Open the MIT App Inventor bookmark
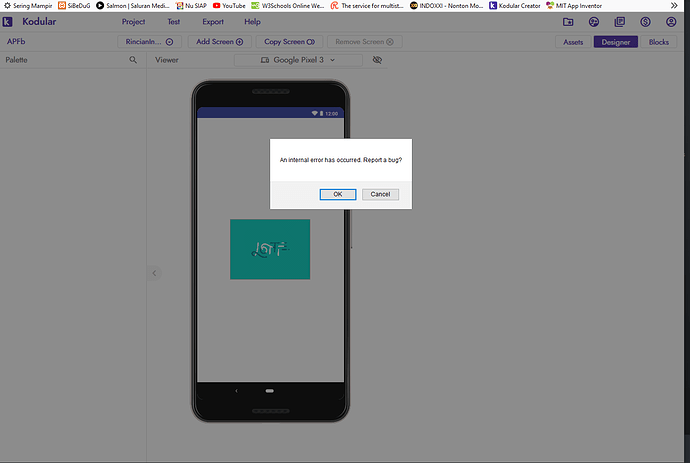690x463 pixels. point(574,6)
